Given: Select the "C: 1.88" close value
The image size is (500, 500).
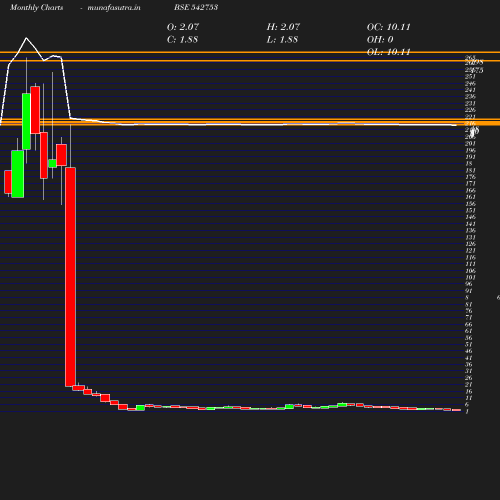Looking at the screenshot, I should click(x=182, y=39).
